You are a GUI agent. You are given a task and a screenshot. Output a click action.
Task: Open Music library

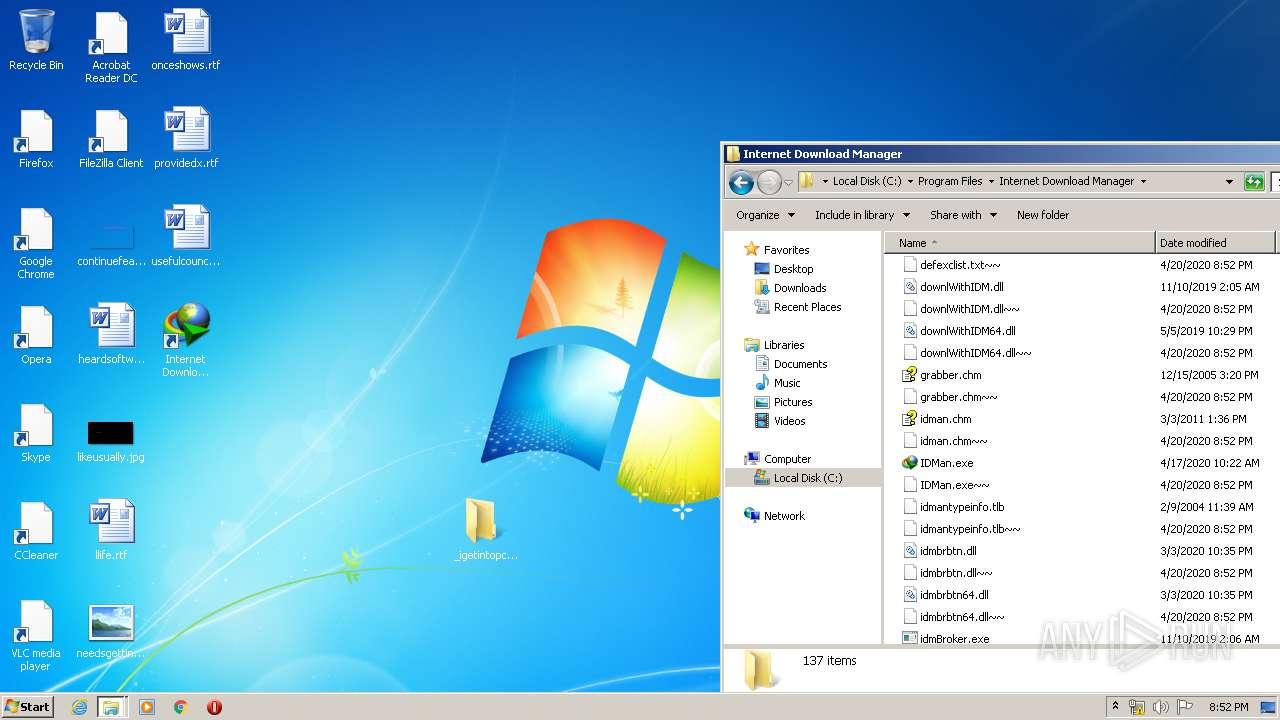click(787, 383)
